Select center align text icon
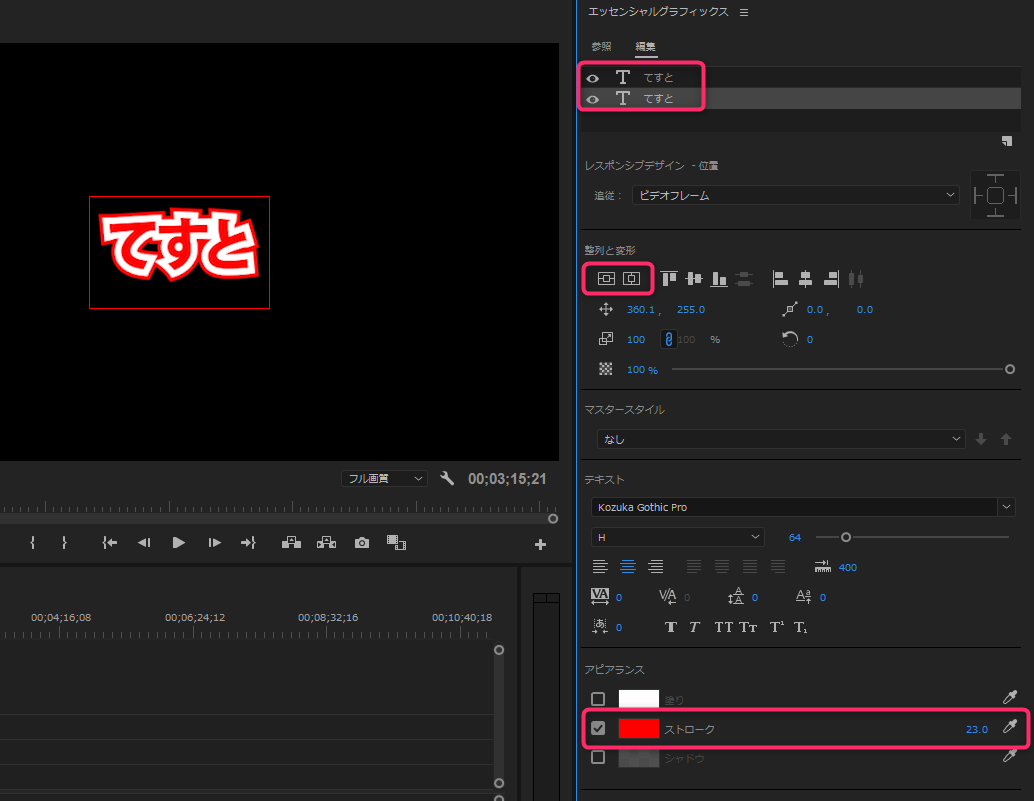 [x=628, y=567]
